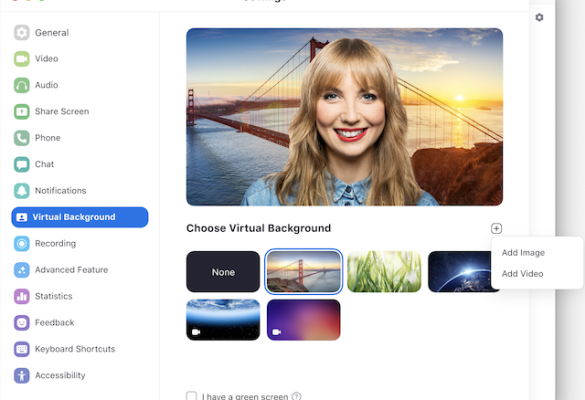Viewport: 585px width, 400px height.
Task: Click the Notifications bell icon
Action: pos(22,191)
